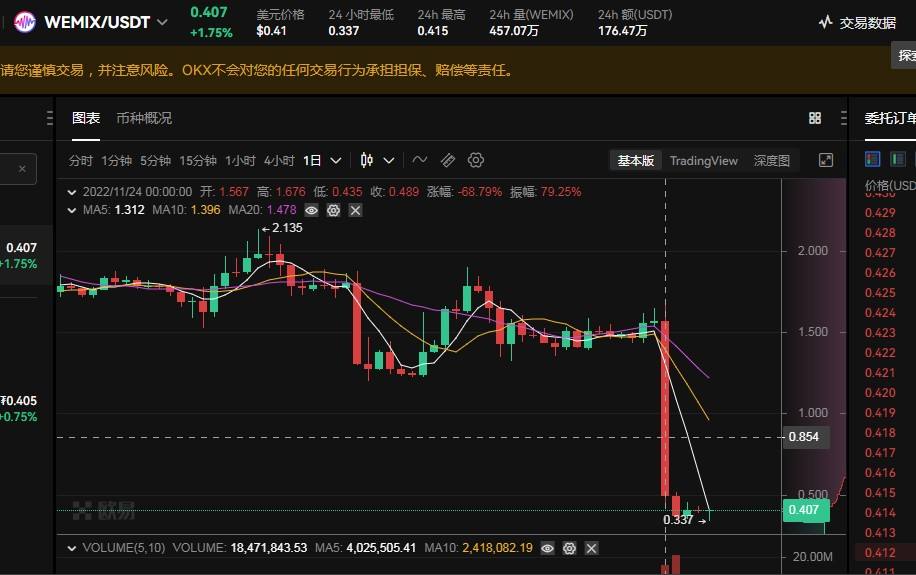Collapse the VOLUME indicator row chevron

(x=72, y=549)
